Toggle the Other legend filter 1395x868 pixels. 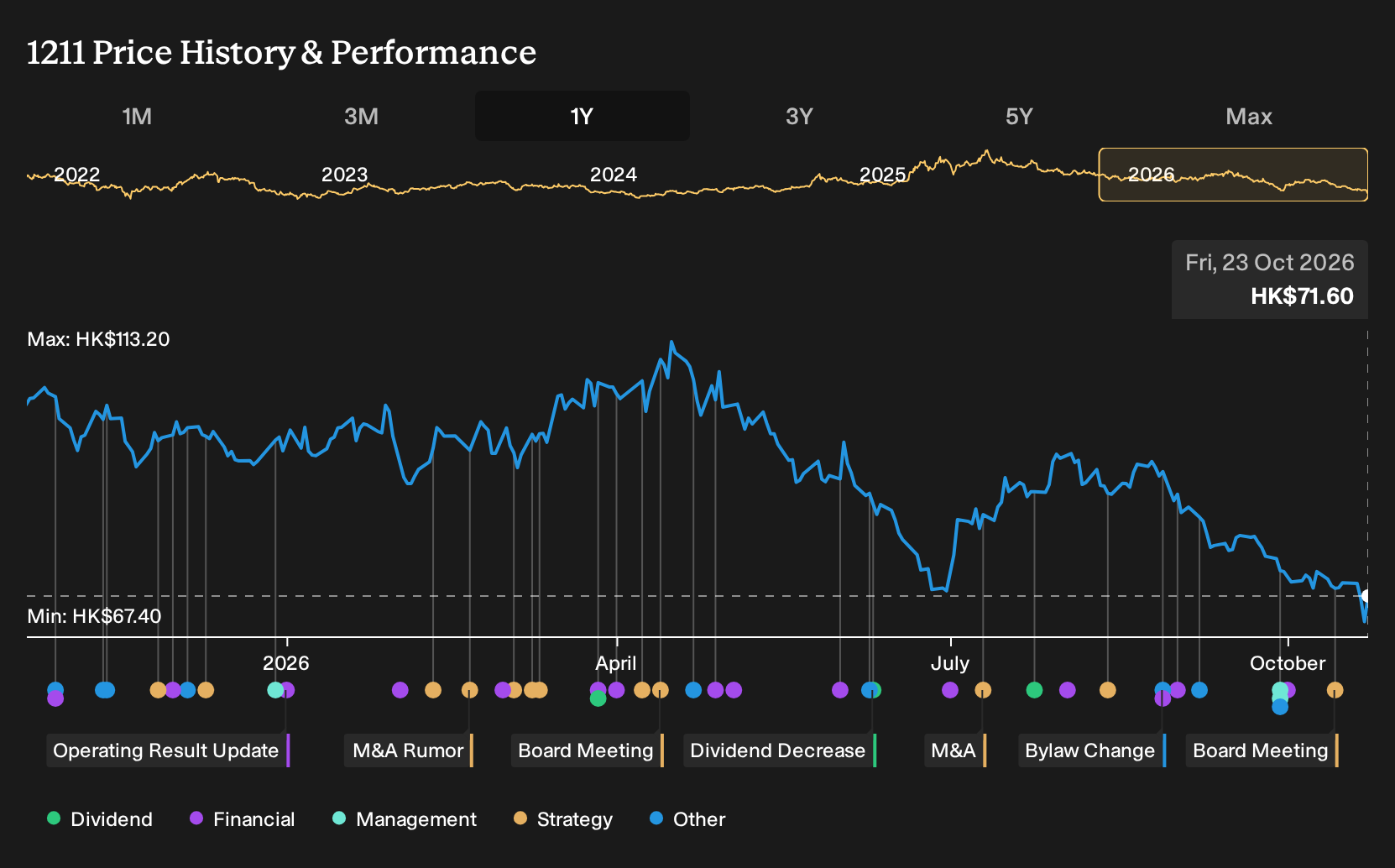click(688, 819)
